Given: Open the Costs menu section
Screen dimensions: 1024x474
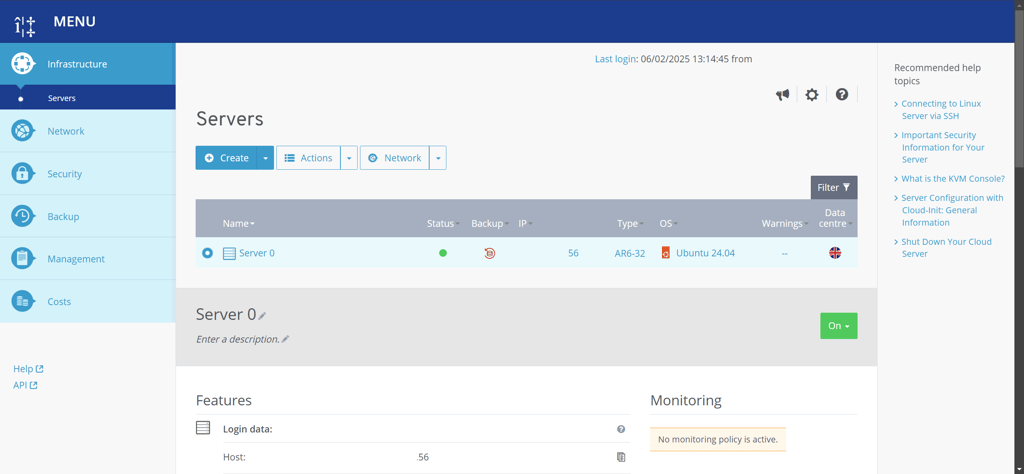Looking at the screenshot, I should [88, 301].
